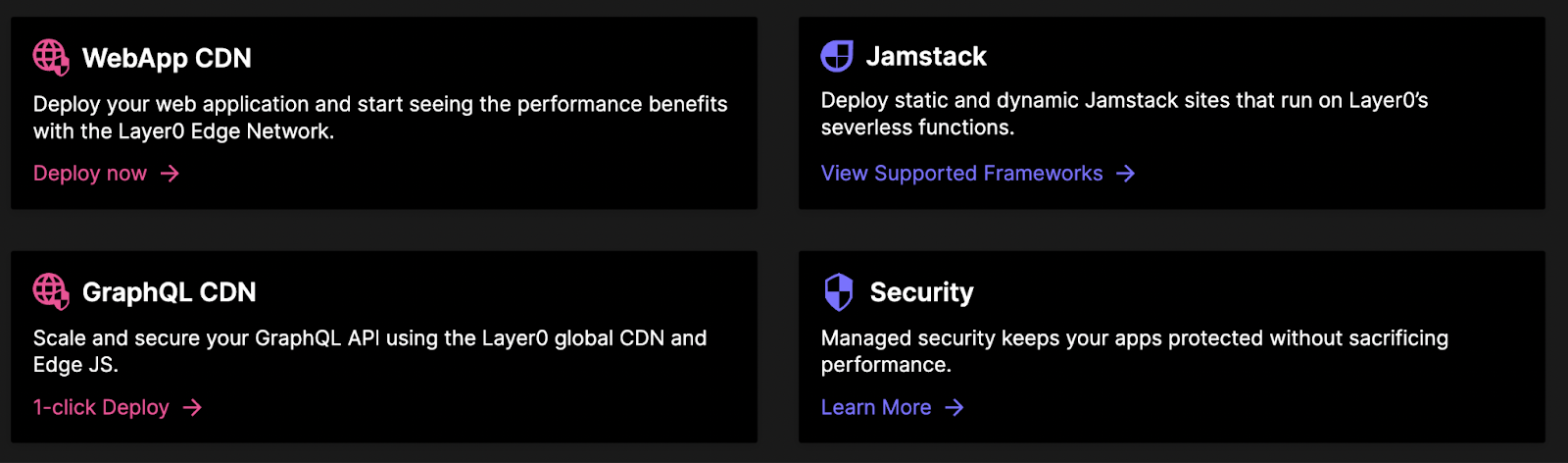The width and height of the screenshot is (1568, 463).
Task: Click the arrow next to 1-click Deploy
Action: [193, 407]
